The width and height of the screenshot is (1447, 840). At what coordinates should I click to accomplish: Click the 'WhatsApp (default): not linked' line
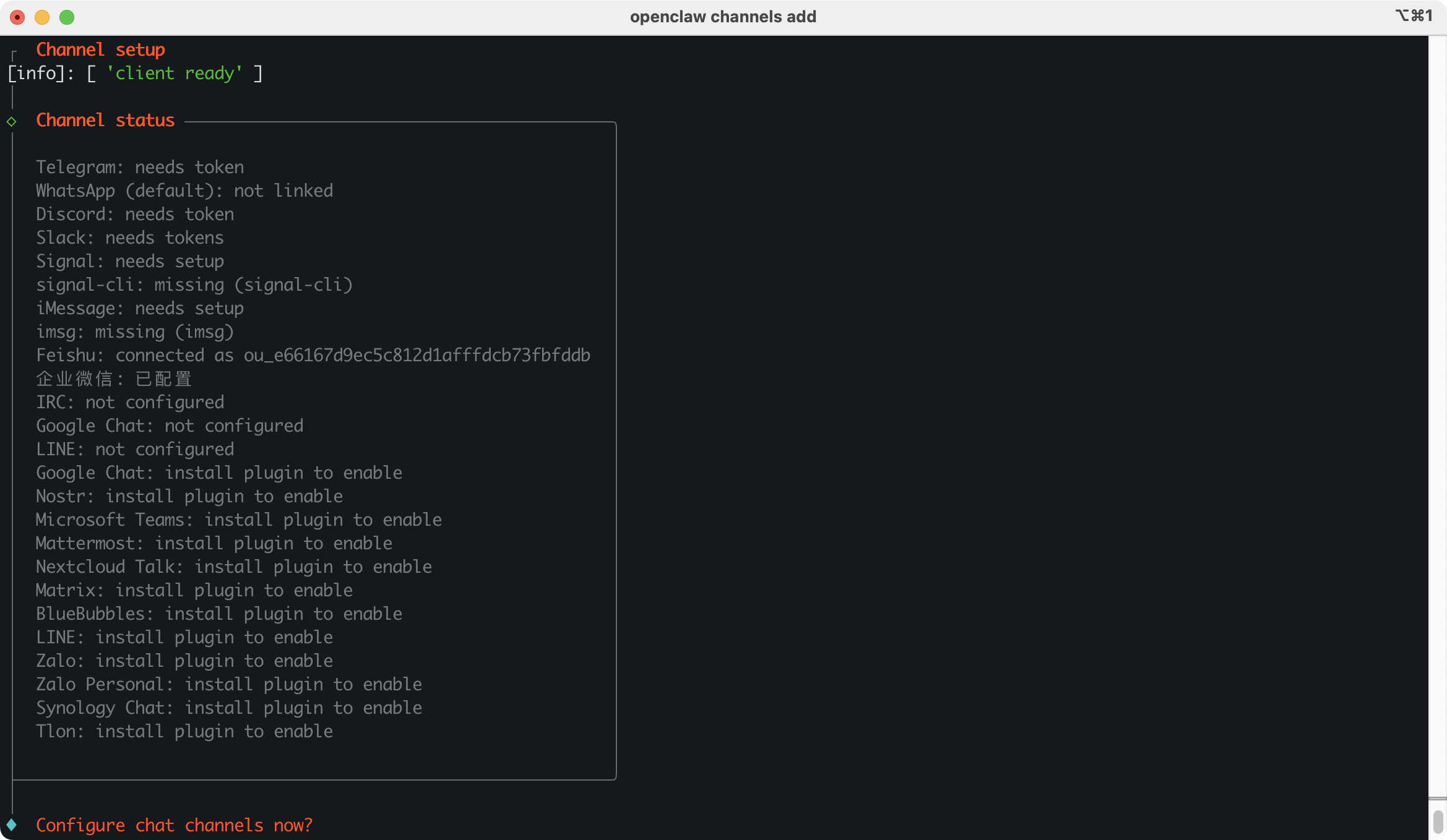click(x=184, y=191)
